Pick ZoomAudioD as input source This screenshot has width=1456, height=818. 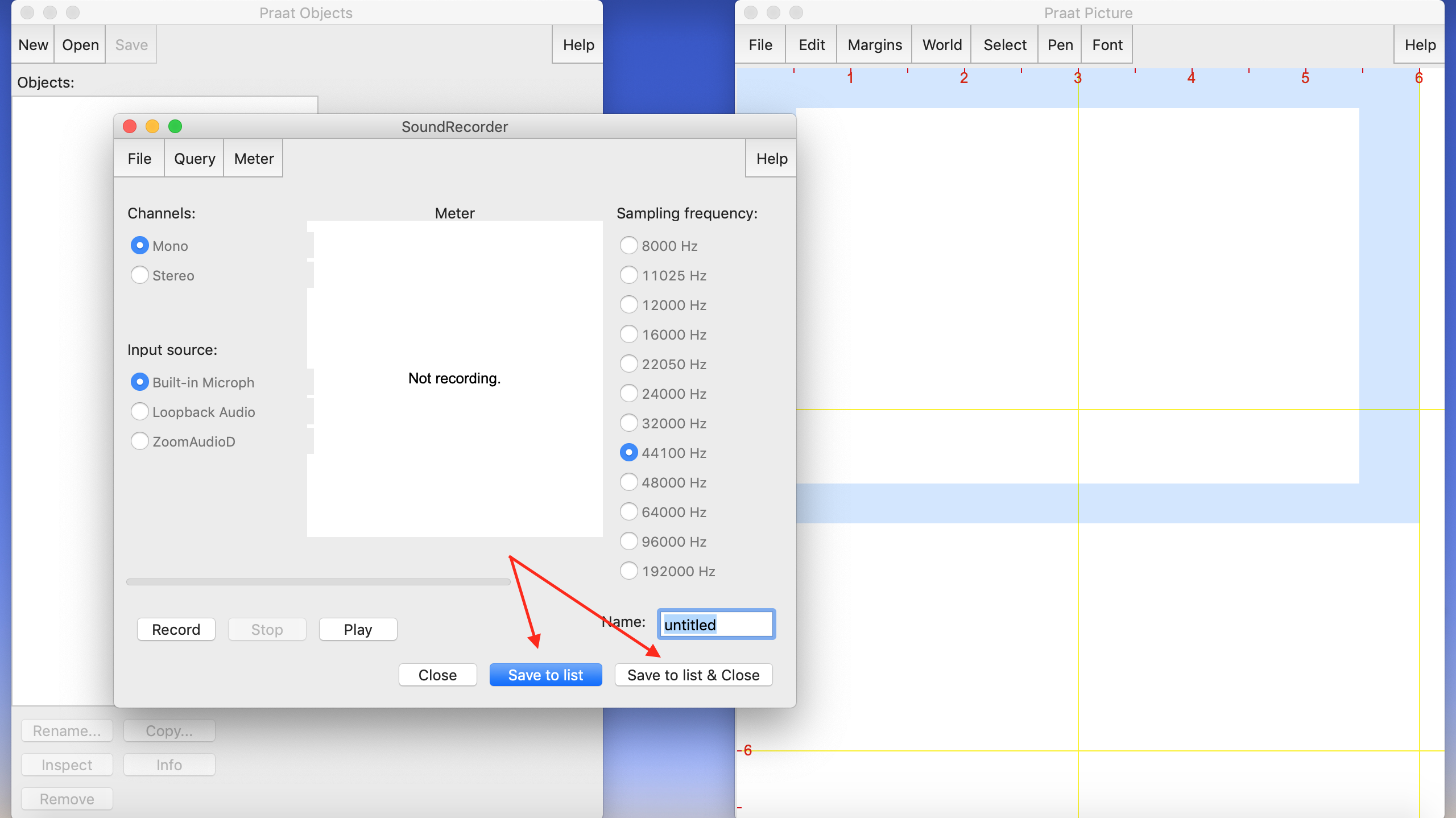(140, 441)
